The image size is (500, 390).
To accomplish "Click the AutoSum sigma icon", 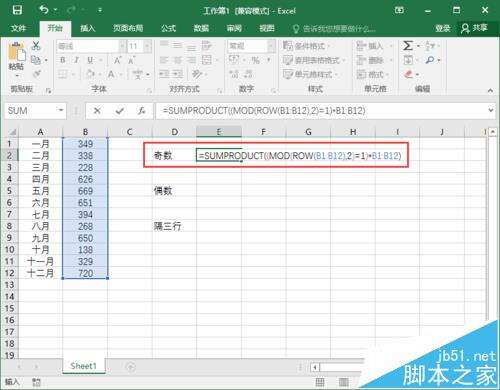I will pyautogui.click(x=408, y=46).
